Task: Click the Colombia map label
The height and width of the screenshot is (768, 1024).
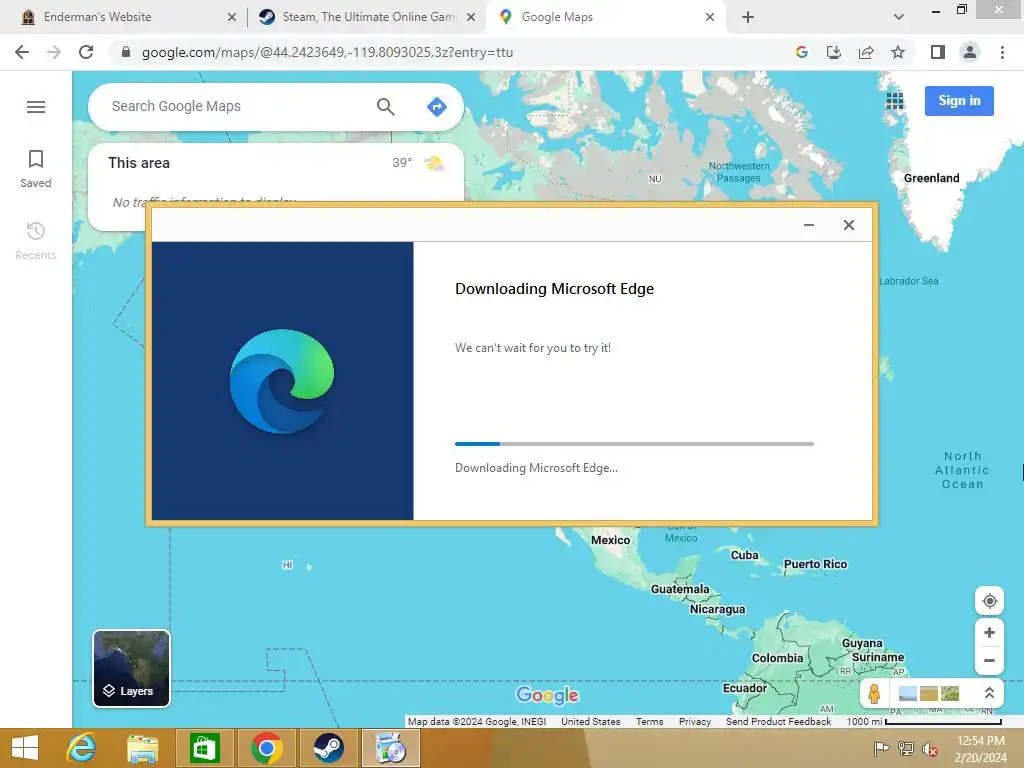Action: [x=777, y=658]
